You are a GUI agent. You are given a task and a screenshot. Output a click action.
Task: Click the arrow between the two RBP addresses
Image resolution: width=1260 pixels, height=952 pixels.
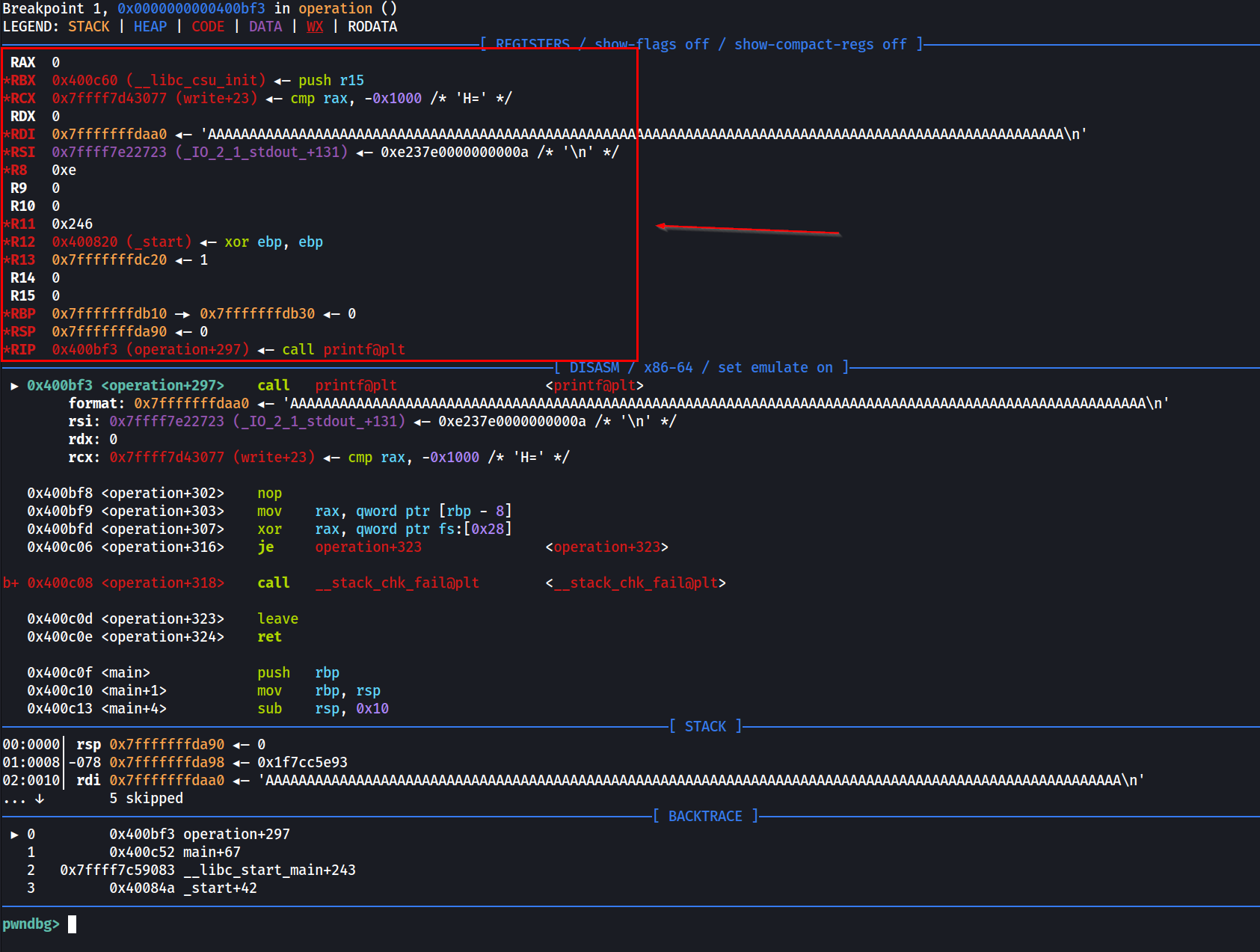(x=182, y=314)
